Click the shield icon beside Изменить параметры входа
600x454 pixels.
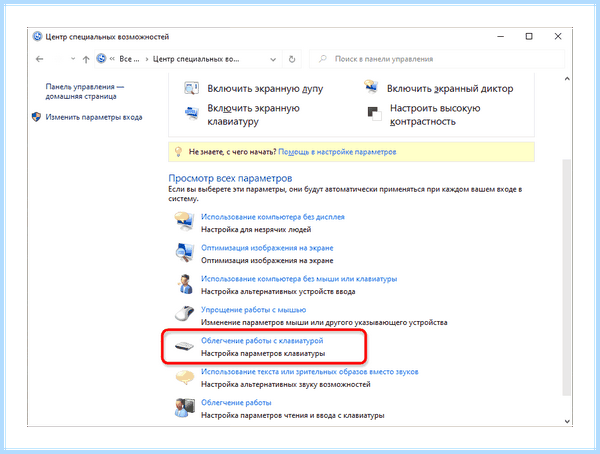coord(36,117)
